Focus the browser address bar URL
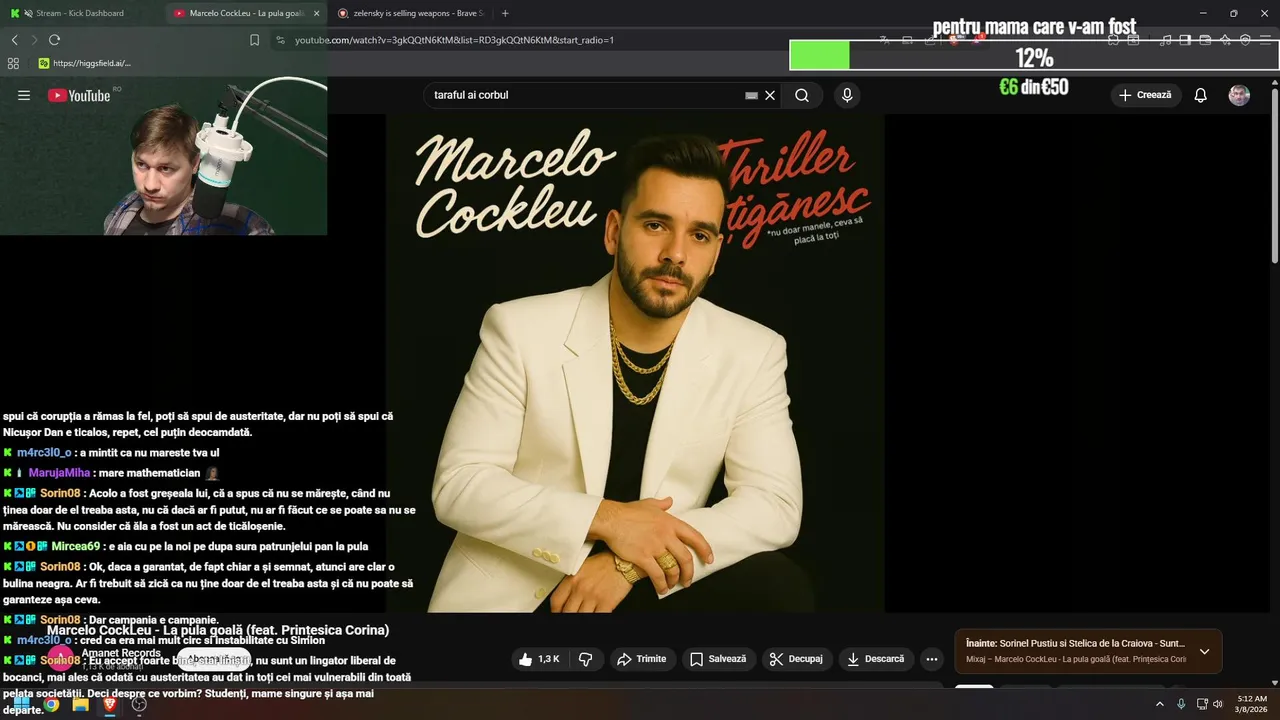 (x=454, y=40)
